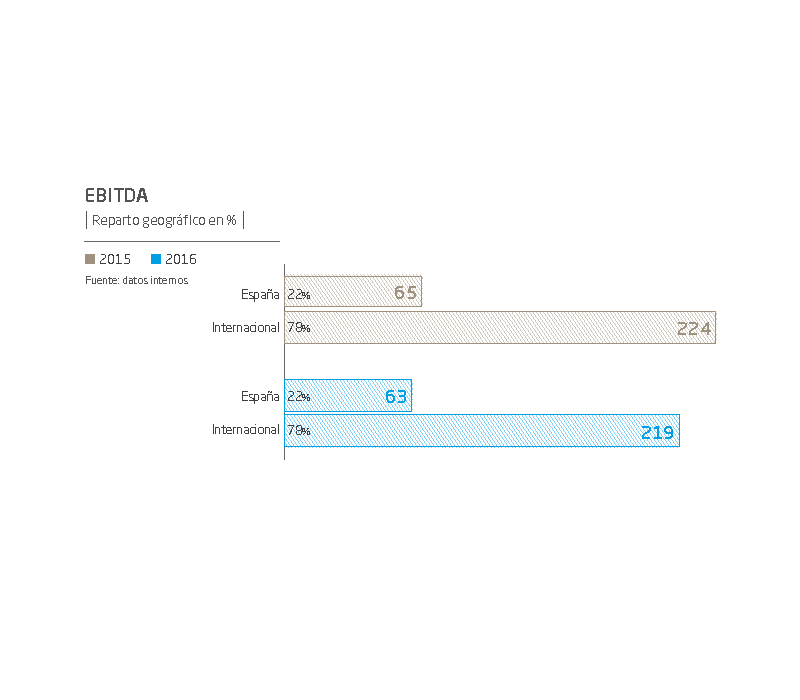Click the value 224 data label
This screenshot has height=700, width=800.
pyautogui.click(x=694, y=329)
